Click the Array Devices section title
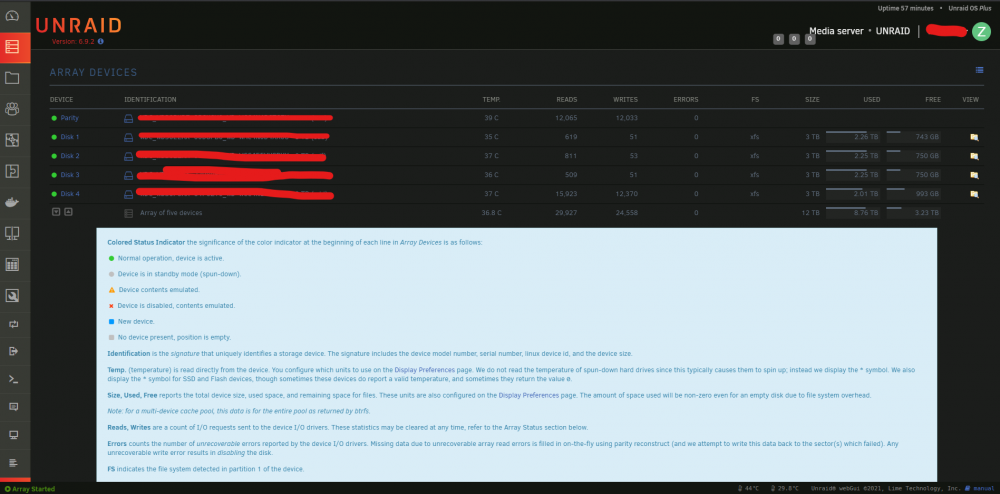Viewport: 1000px width, 494px height. tap(94, 73)
